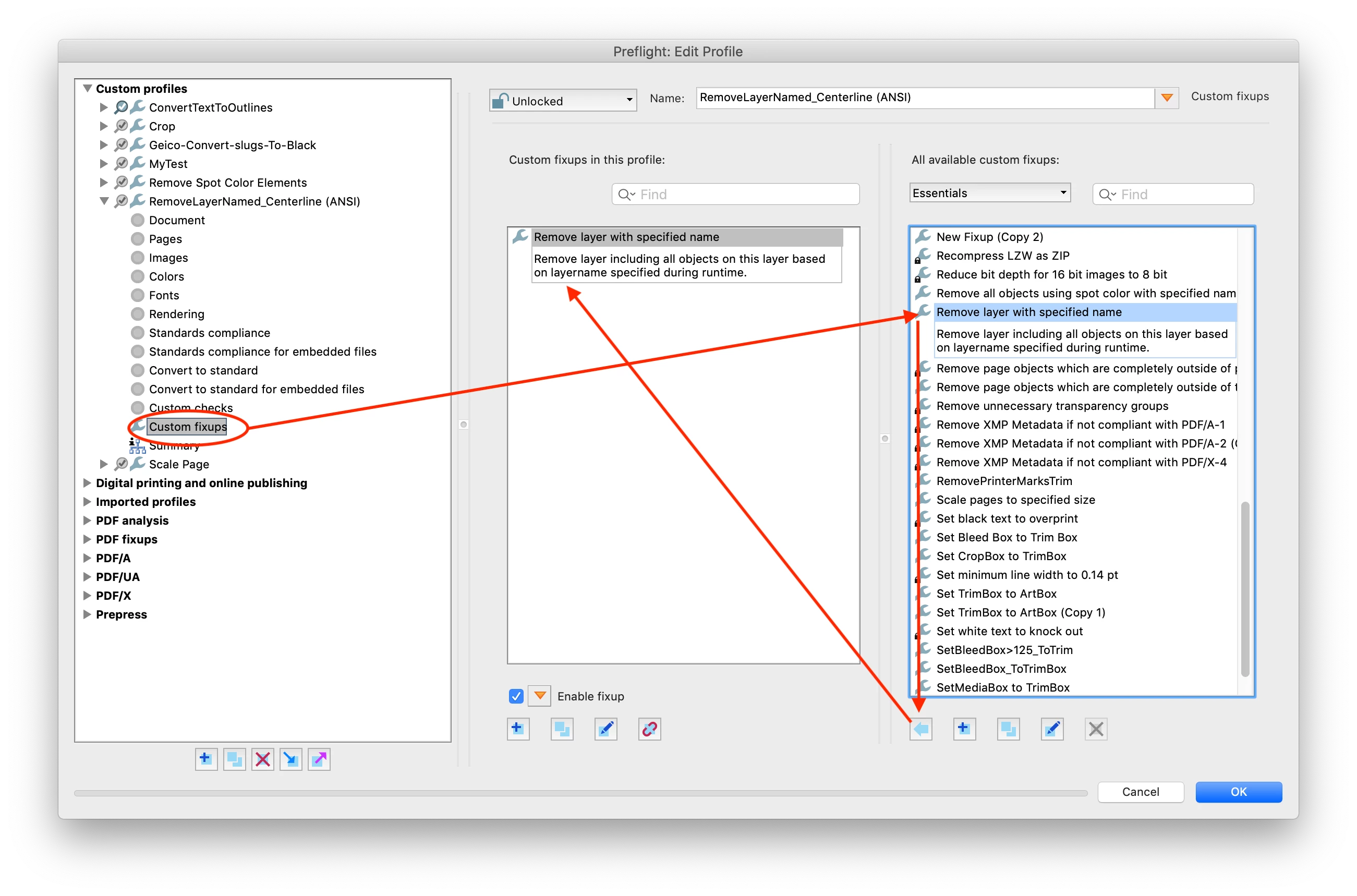
Task: Click the delete fixup X icon
Action: pyautogui.click(x=1095, y=729)
